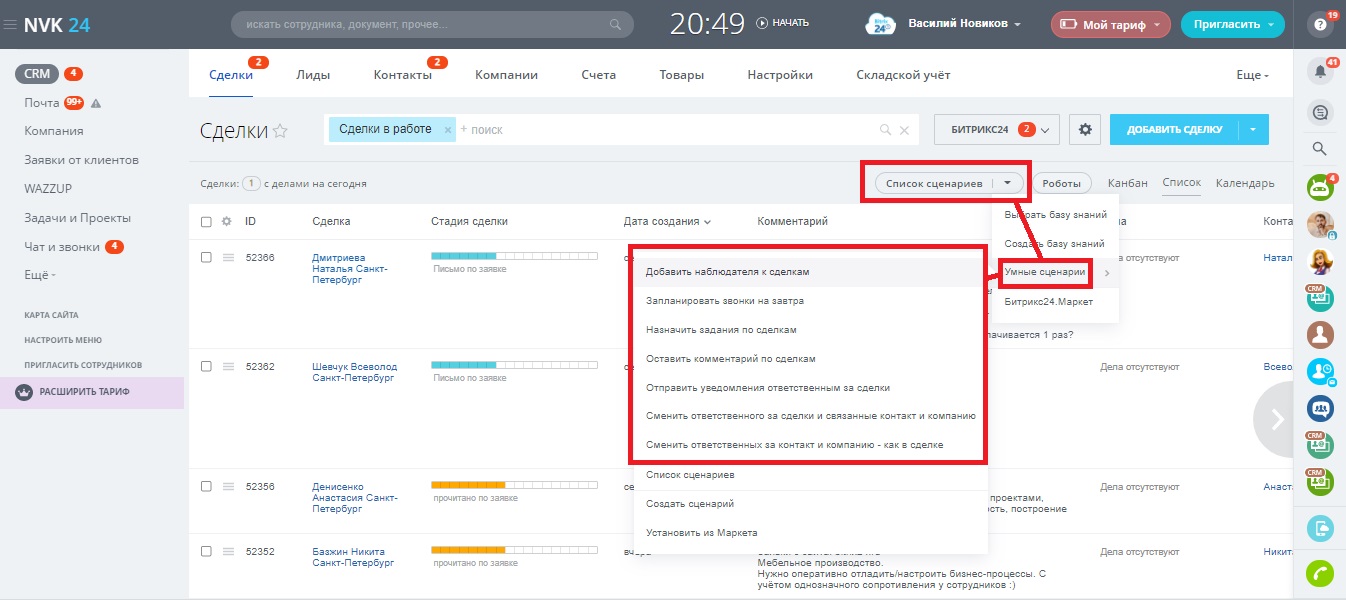Click the ДОБАВИТЬ СДЕЛКУ button
The image size is (1346, 600).
click(x=1174, y=129)
